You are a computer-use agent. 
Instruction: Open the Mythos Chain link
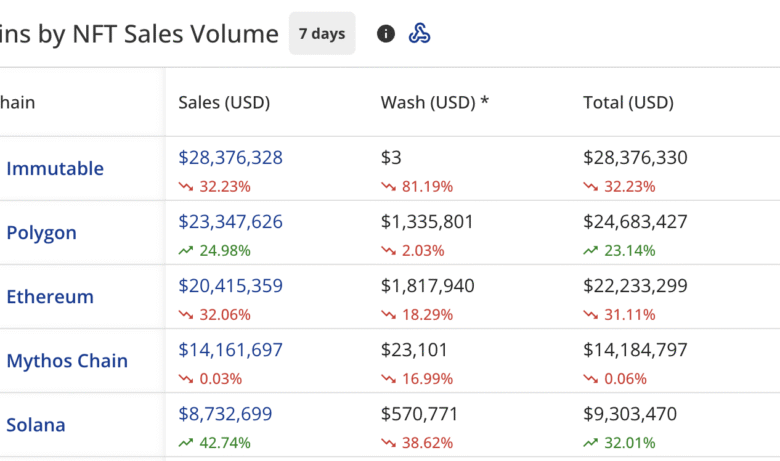[67, 361]
